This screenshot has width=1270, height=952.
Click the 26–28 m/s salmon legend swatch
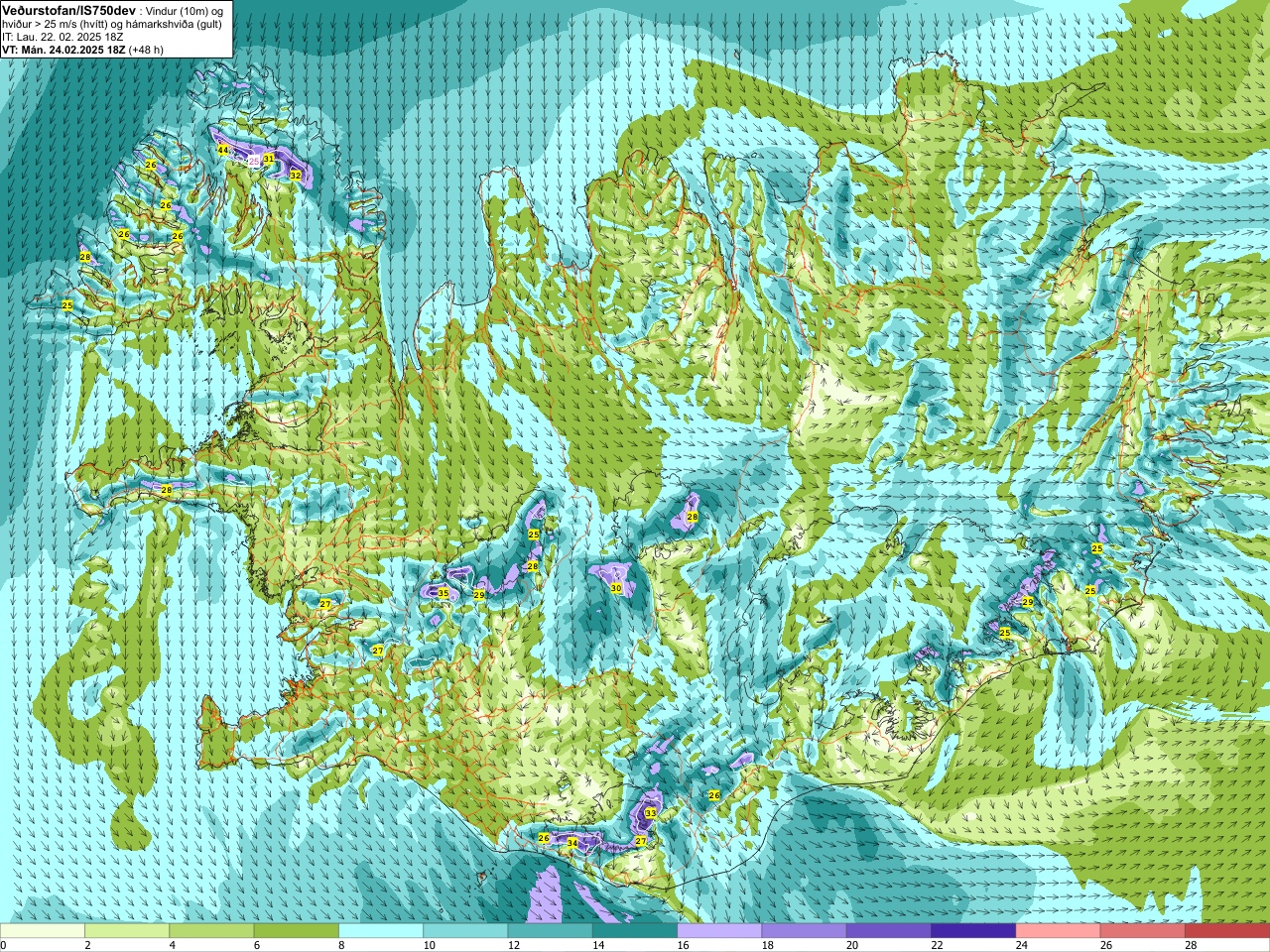tap(1143, 931)
